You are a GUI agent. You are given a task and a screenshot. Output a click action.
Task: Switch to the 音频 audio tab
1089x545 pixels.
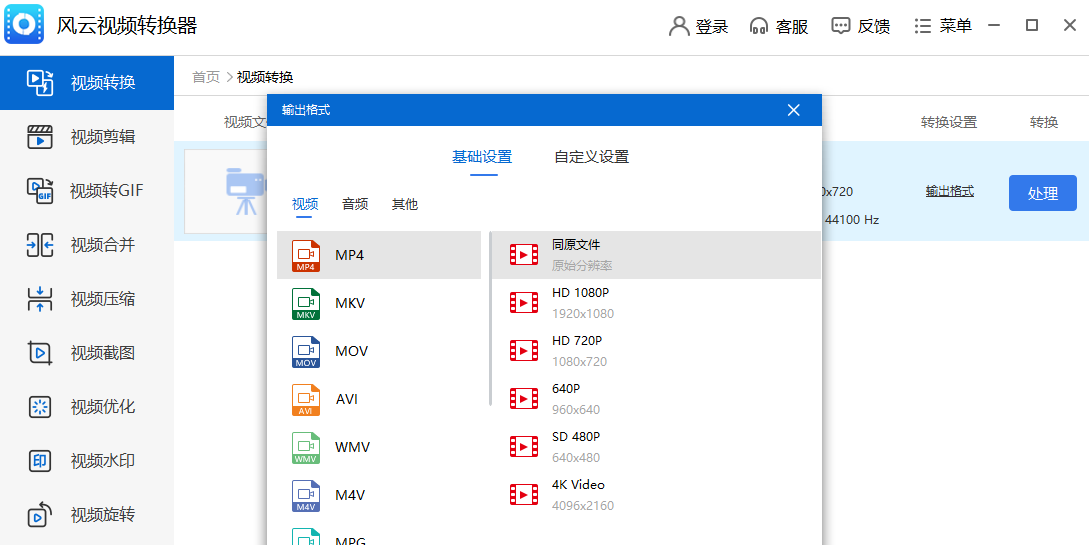coord(355,204)
